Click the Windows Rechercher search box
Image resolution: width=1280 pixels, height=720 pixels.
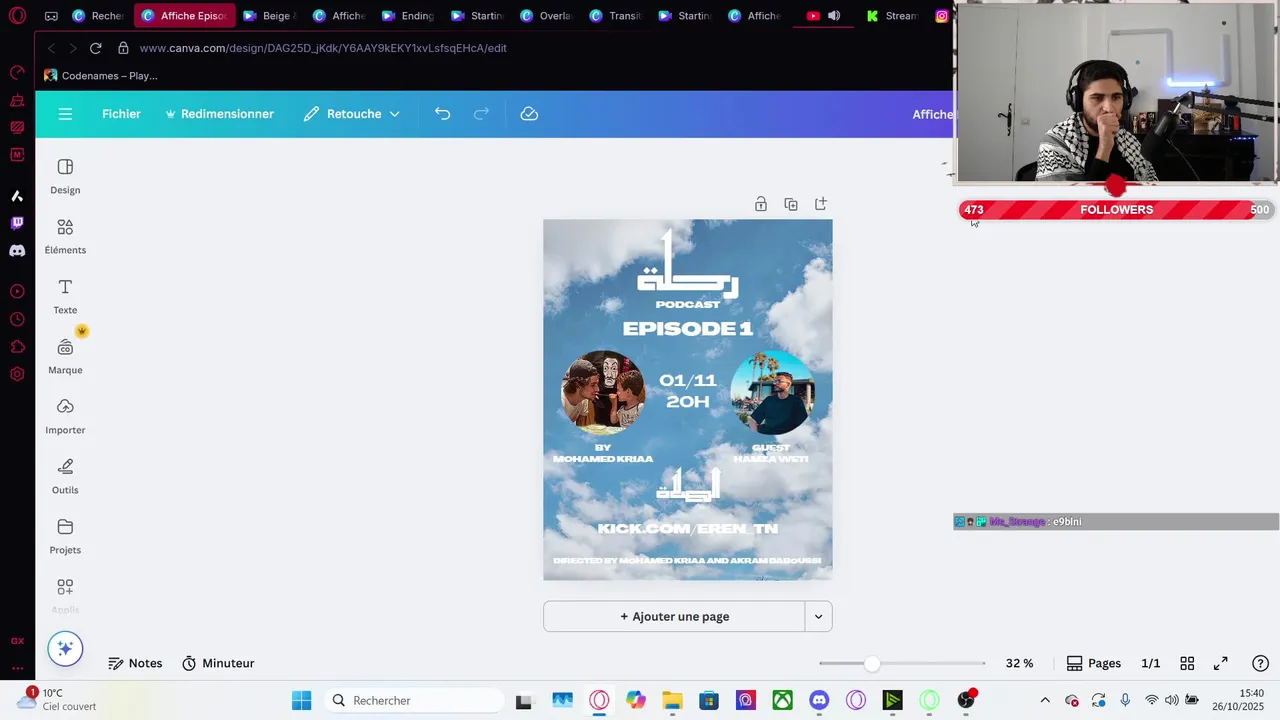(415, 700)
